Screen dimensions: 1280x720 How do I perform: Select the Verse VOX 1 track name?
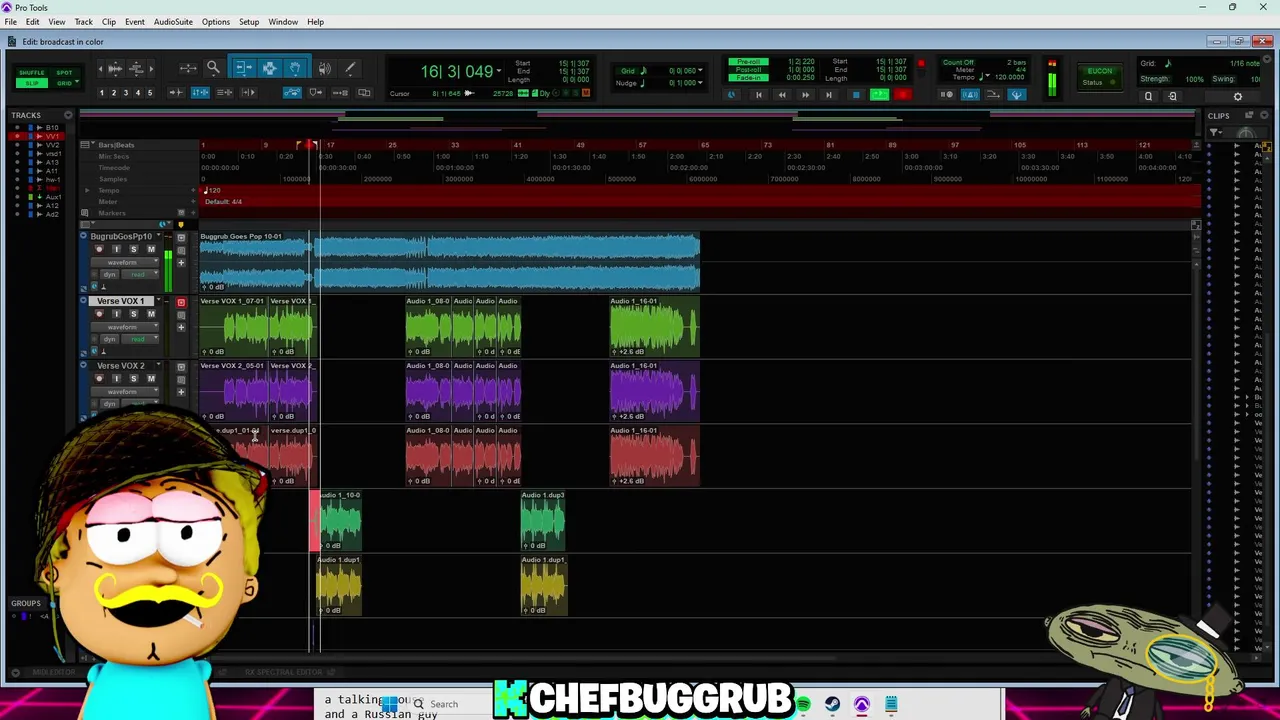[121, 301]
